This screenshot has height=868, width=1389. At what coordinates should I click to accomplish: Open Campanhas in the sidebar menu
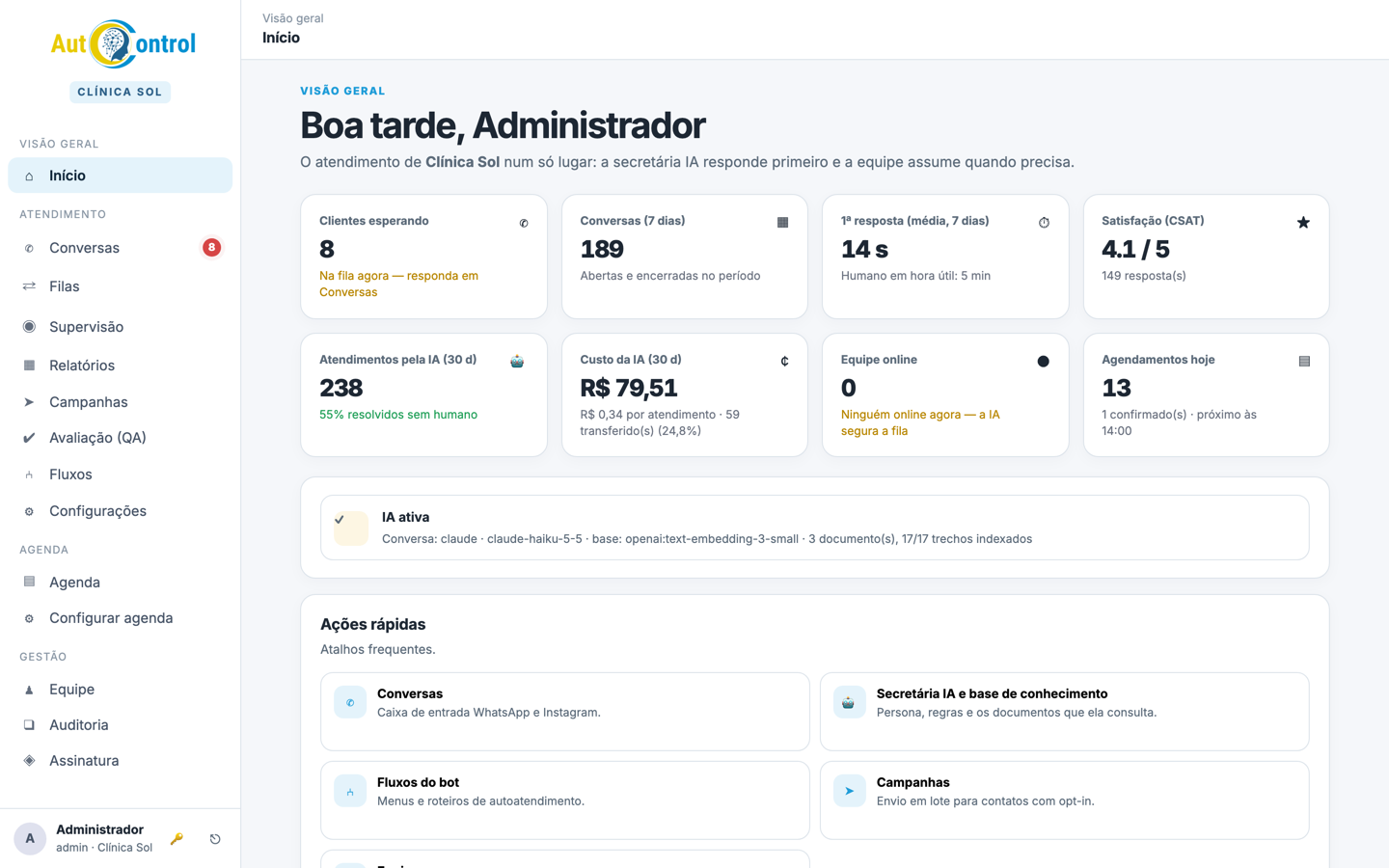click(120, 402)
